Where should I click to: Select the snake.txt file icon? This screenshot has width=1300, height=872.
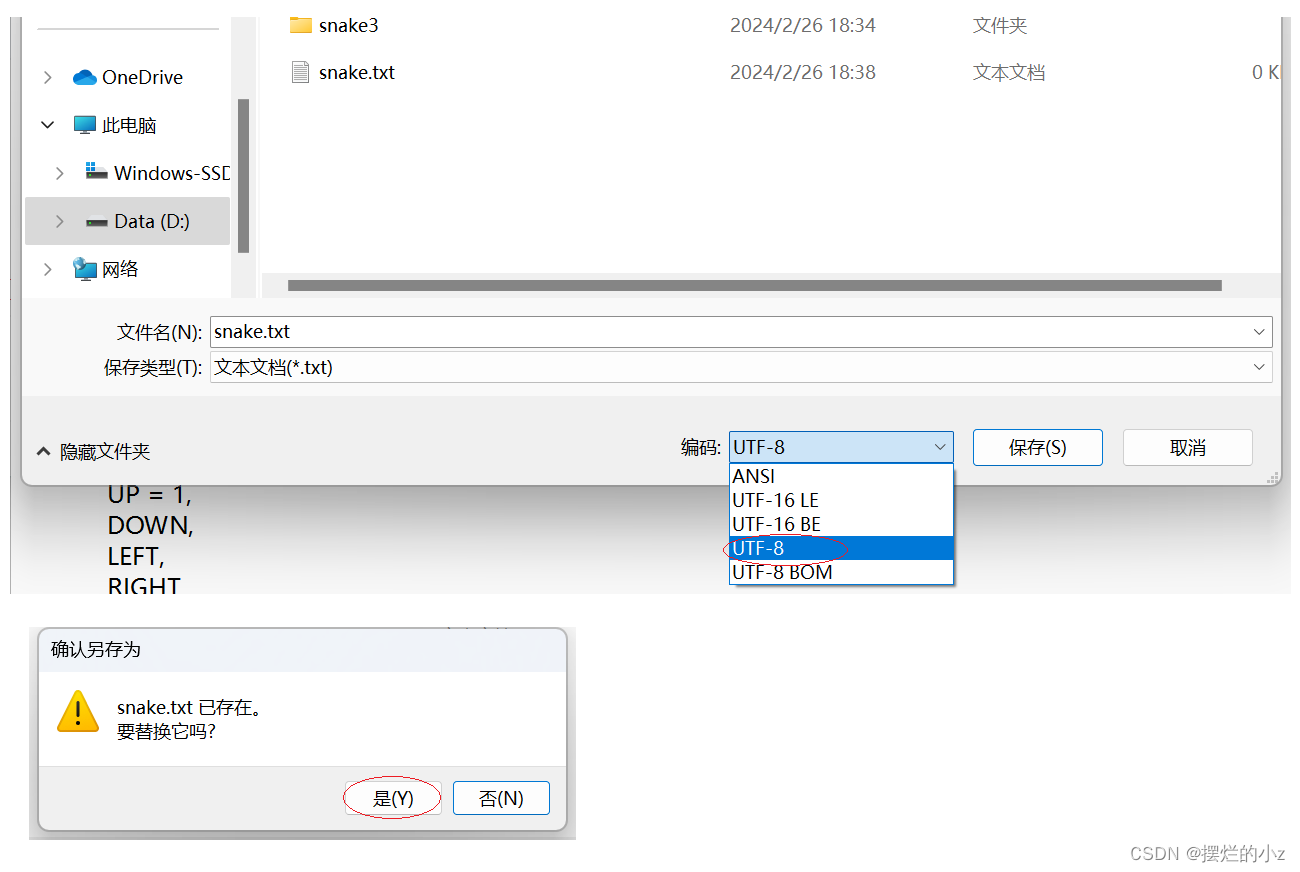pos(300,72)
